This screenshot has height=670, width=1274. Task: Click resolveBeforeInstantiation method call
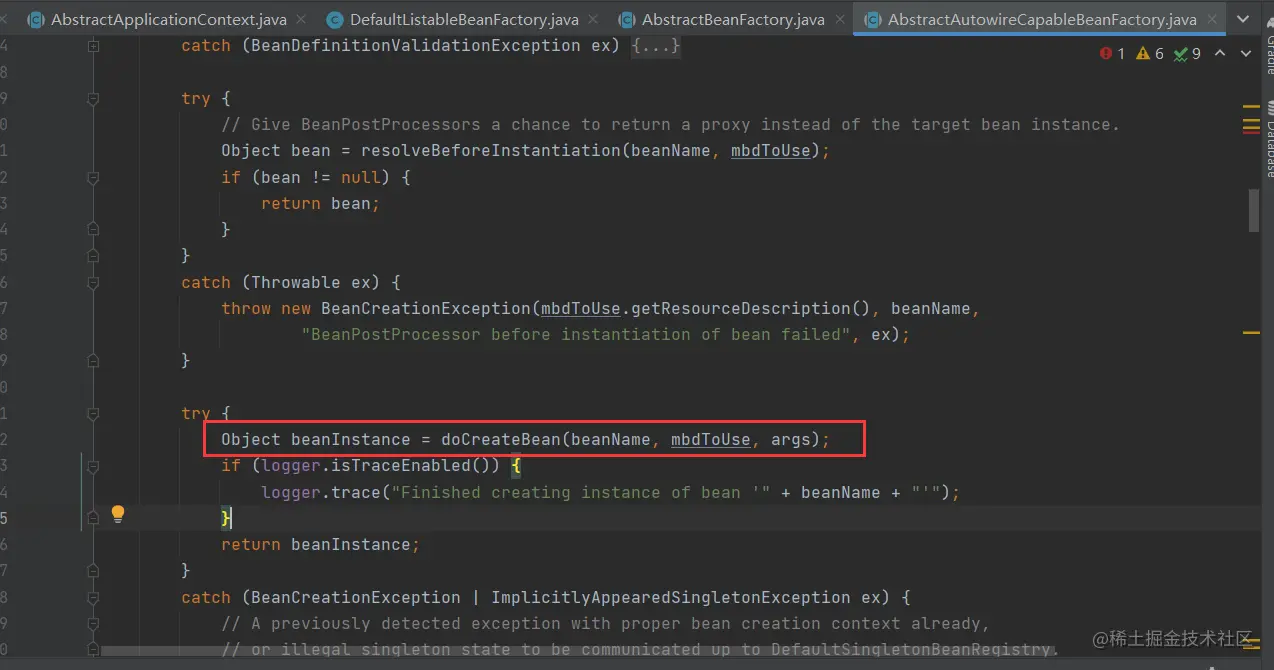490,150
